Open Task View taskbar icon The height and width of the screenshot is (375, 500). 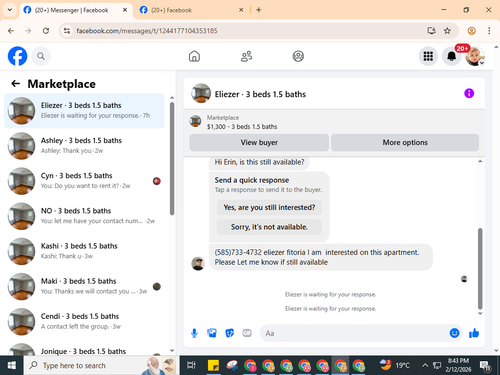[191, 366]
